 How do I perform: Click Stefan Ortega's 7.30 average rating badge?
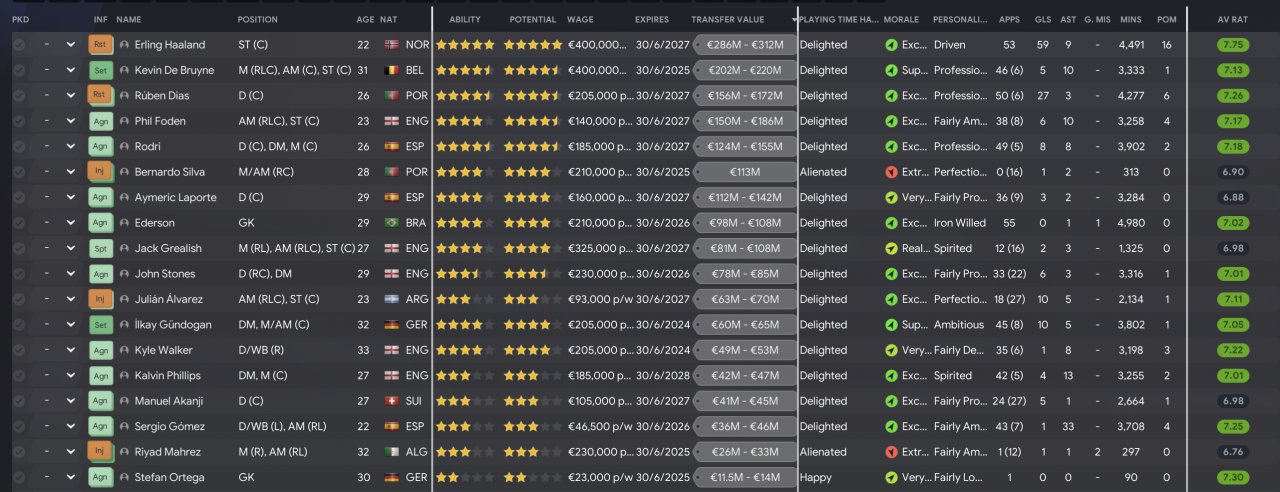click(x=1232, y=478)
